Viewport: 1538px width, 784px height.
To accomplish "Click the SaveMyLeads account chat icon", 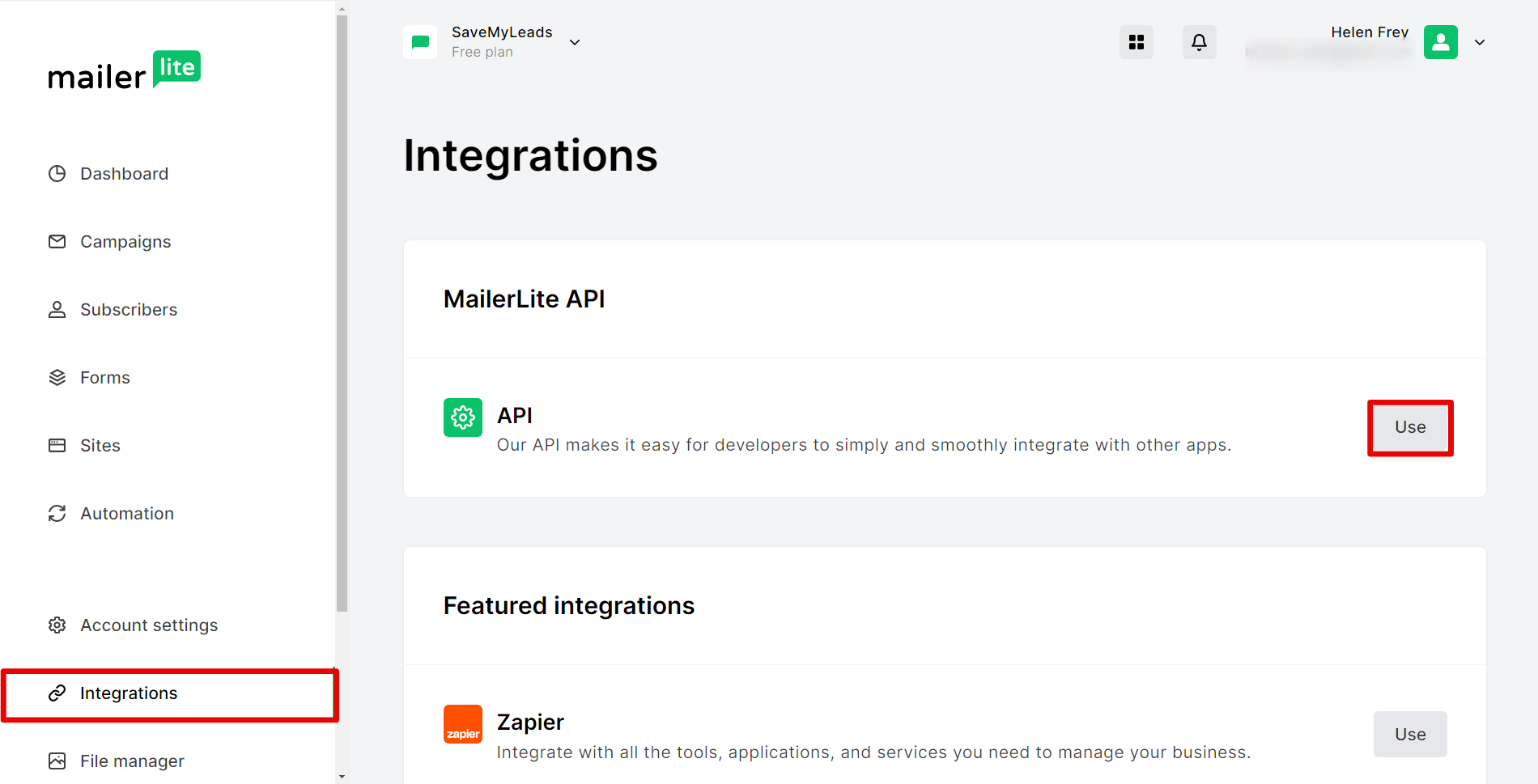I will pos(420,42).
